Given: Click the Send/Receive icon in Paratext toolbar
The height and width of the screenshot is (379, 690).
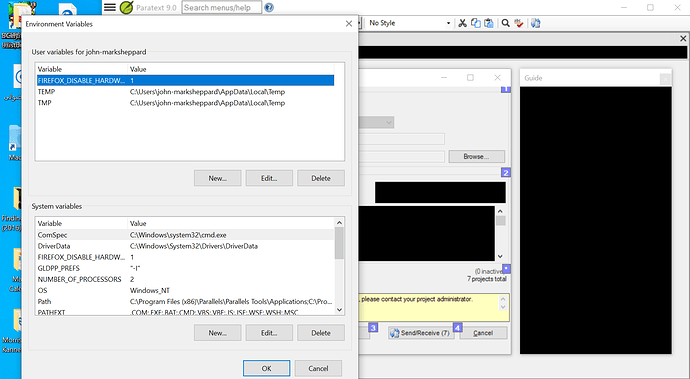Looking at the screenshot, I should pyautogui.click(x=535, y=23).
